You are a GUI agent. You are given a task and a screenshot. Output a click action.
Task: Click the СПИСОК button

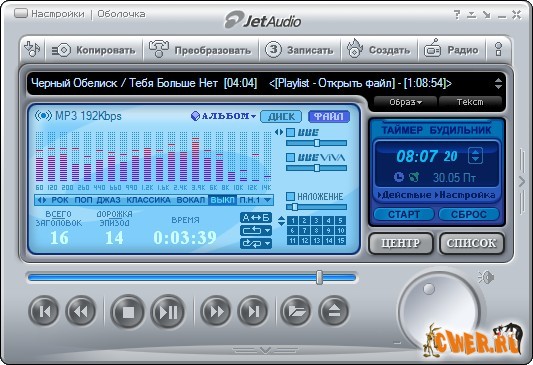pos(471,243)
